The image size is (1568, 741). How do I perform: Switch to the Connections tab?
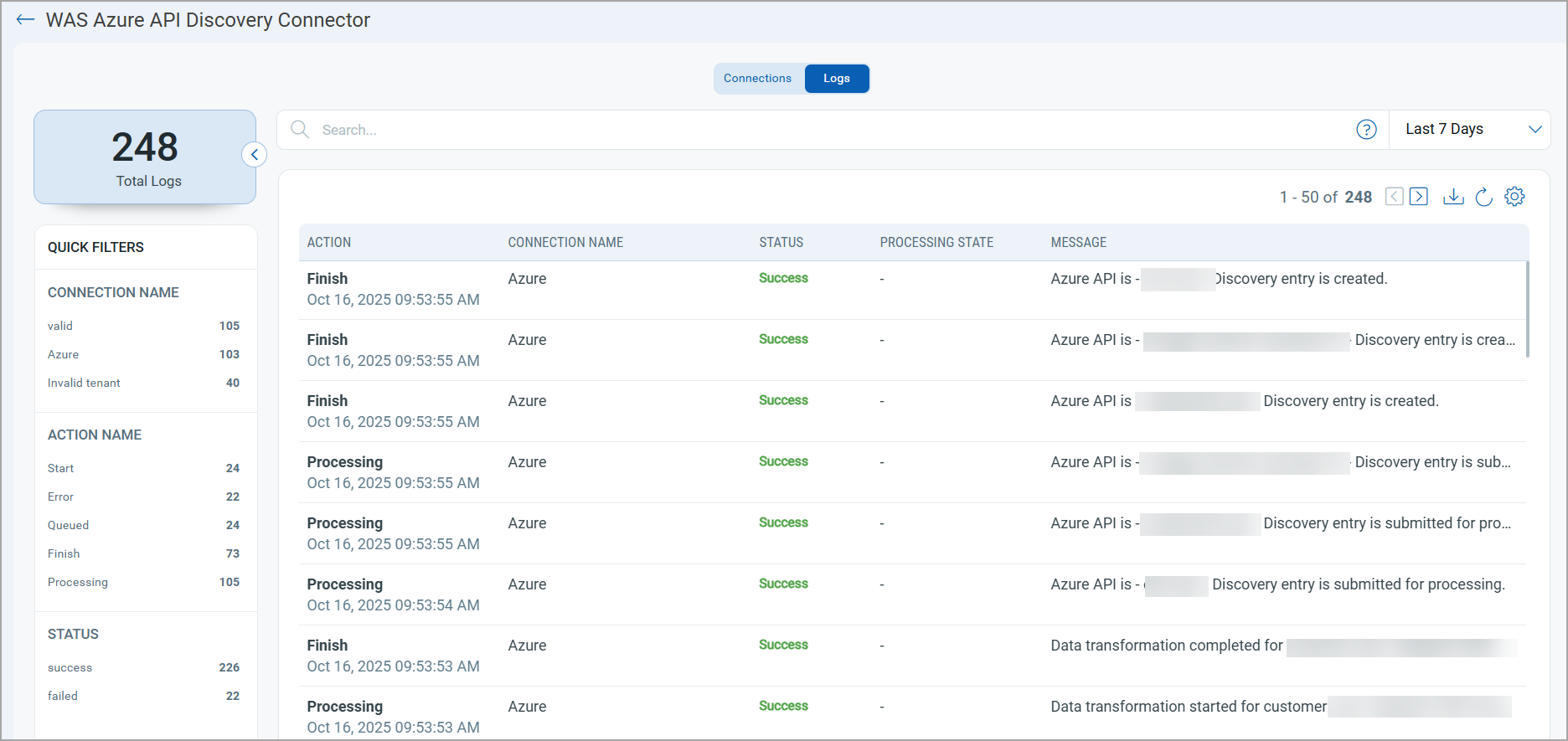click(x=757, y=79)
